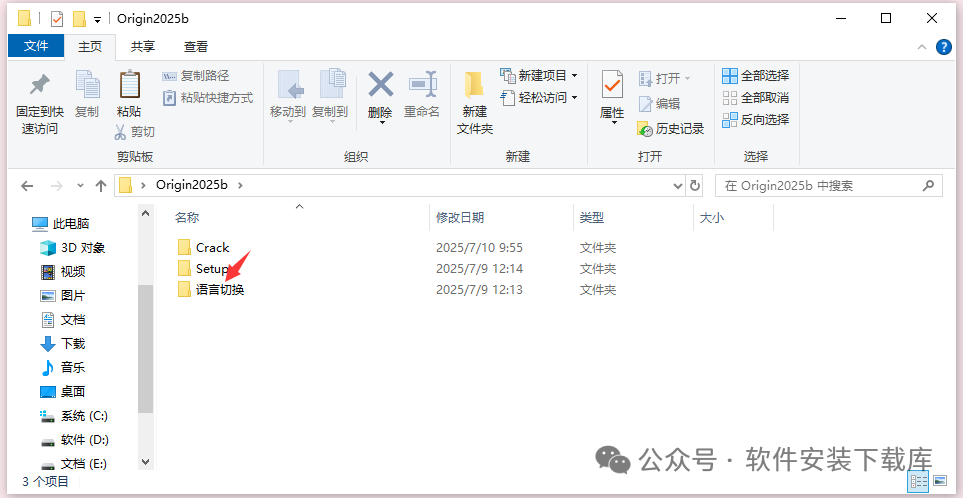The height and width of the screenshot is (498, 963).
Task: Click the Delete (删除) red X icon
Action: (x=380, y=84)
